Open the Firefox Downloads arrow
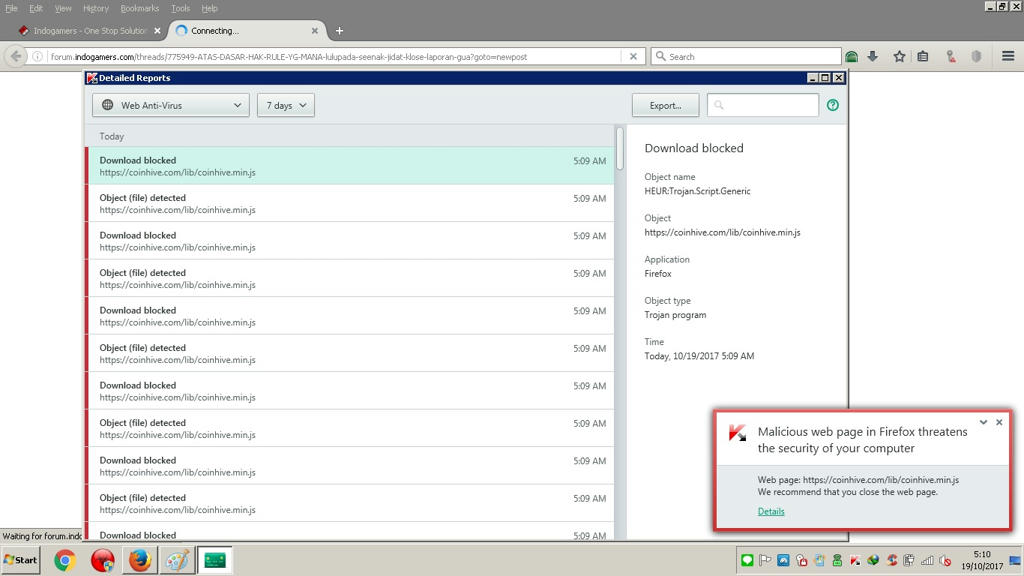The image size is (1024, 576). coord(872,57)
